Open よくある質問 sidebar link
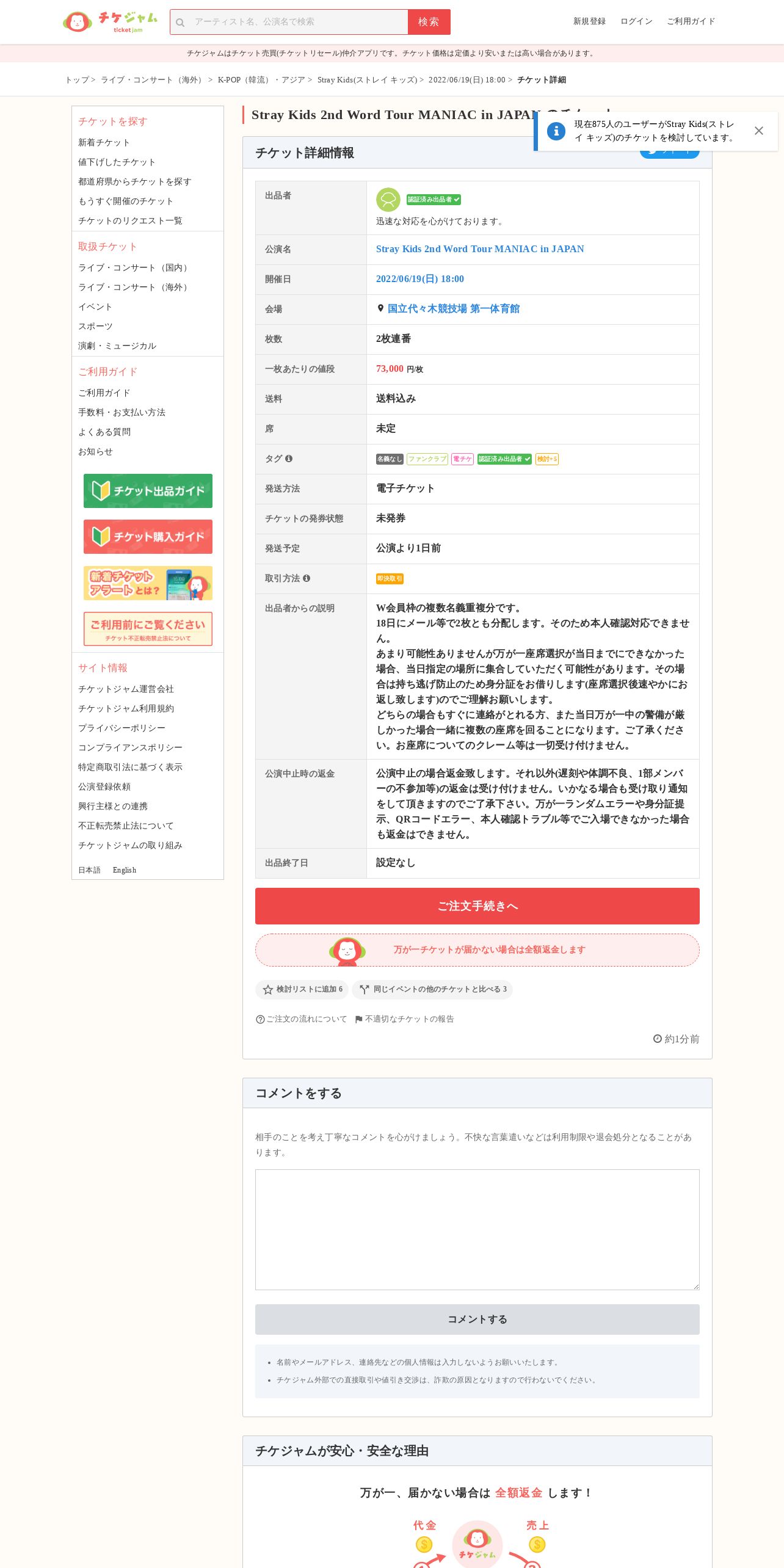Image resolution: width=784 pixels, height=1568 pixels. click(104, 432)
